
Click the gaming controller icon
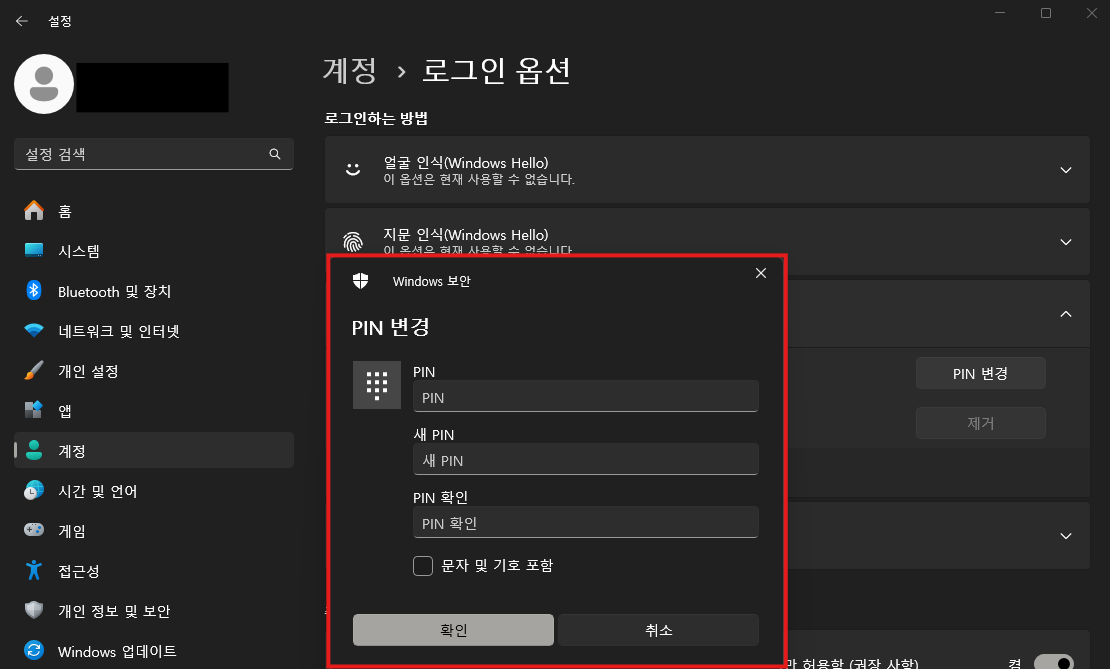[33, 530]
